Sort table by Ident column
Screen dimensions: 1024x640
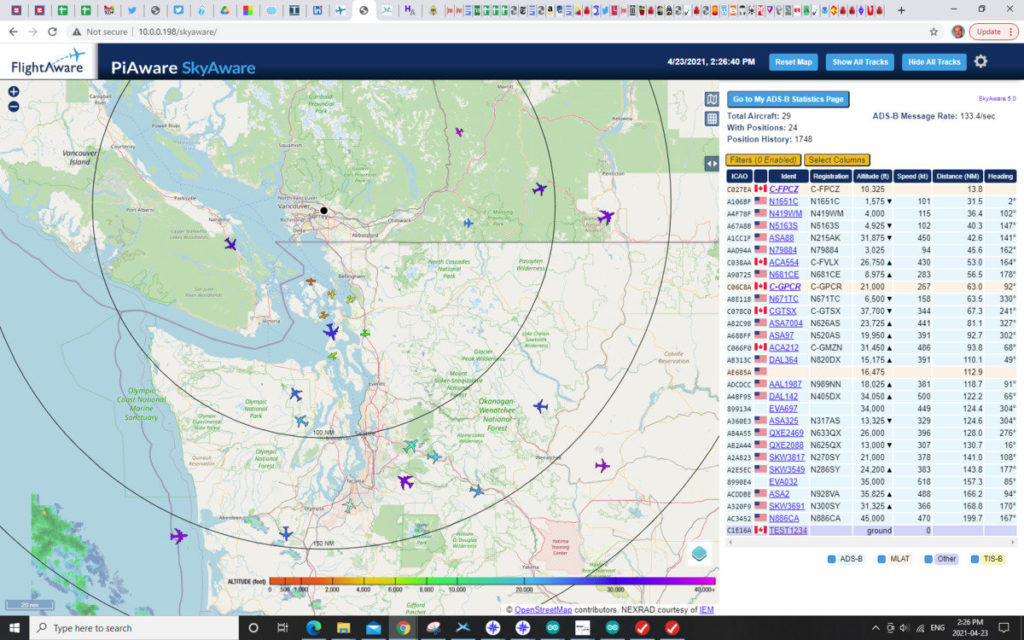point(788,176)
